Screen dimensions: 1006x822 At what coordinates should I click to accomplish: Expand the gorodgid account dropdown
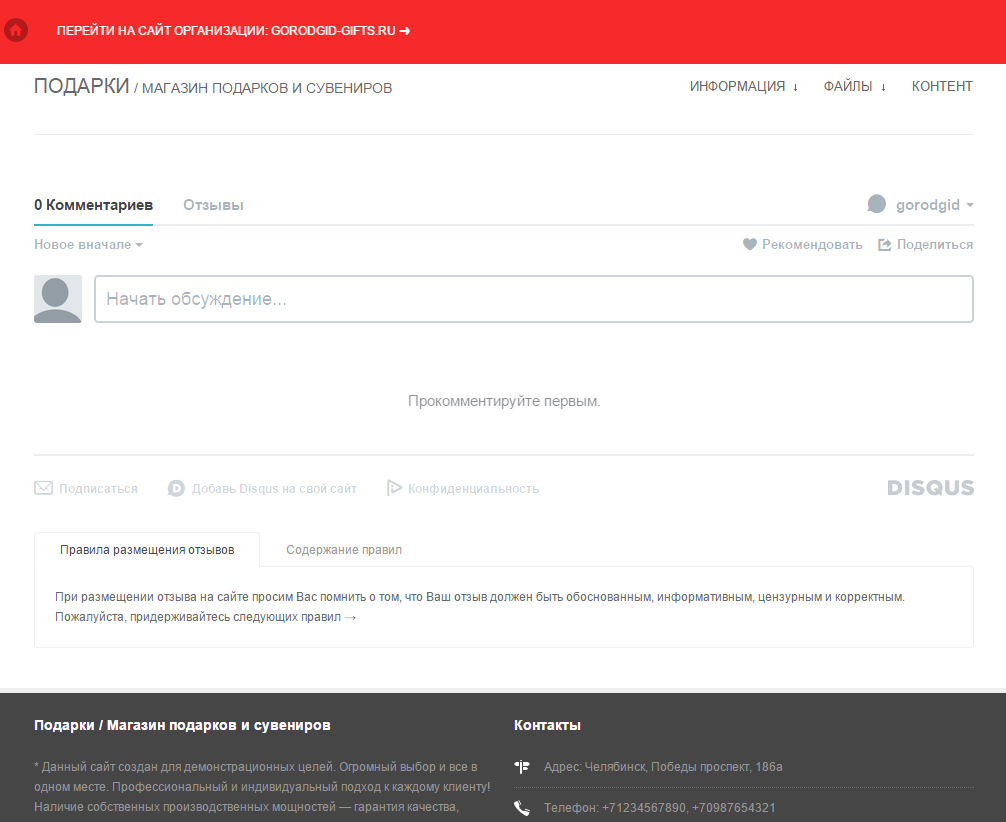pyautogui.click(x=969, y=205)
